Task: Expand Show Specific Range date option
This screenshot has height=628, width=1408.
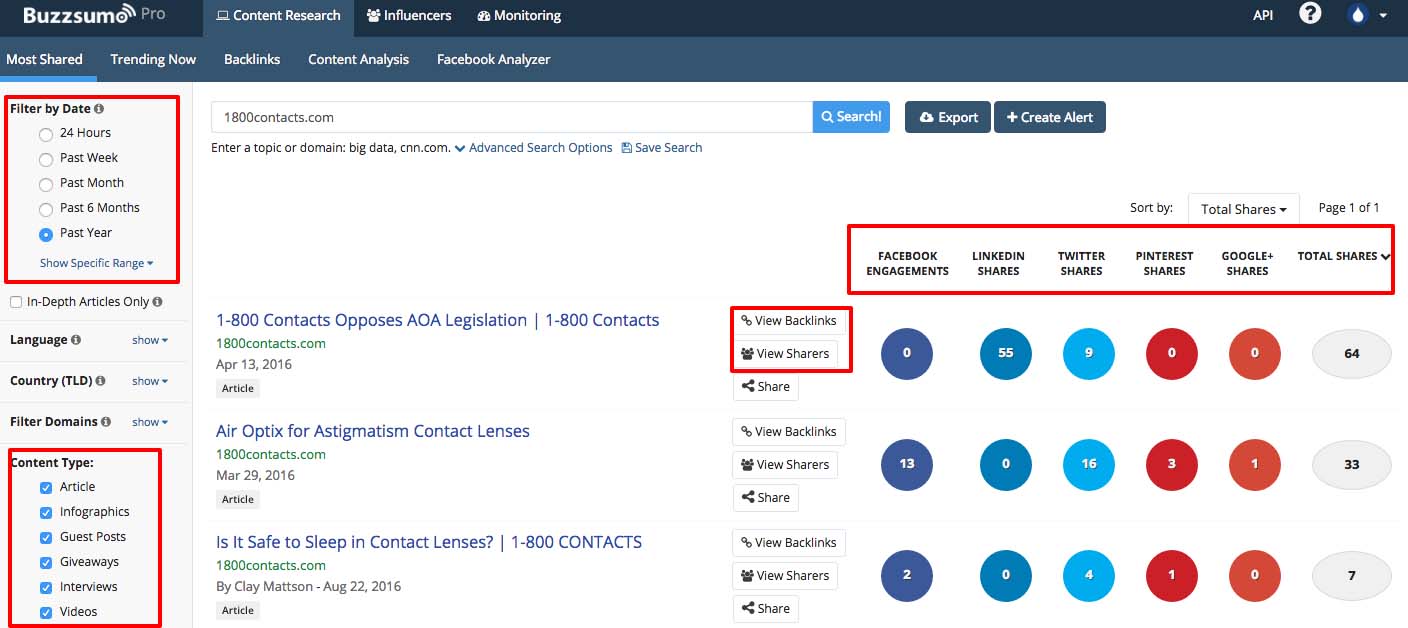Action: tap(97, 263)
